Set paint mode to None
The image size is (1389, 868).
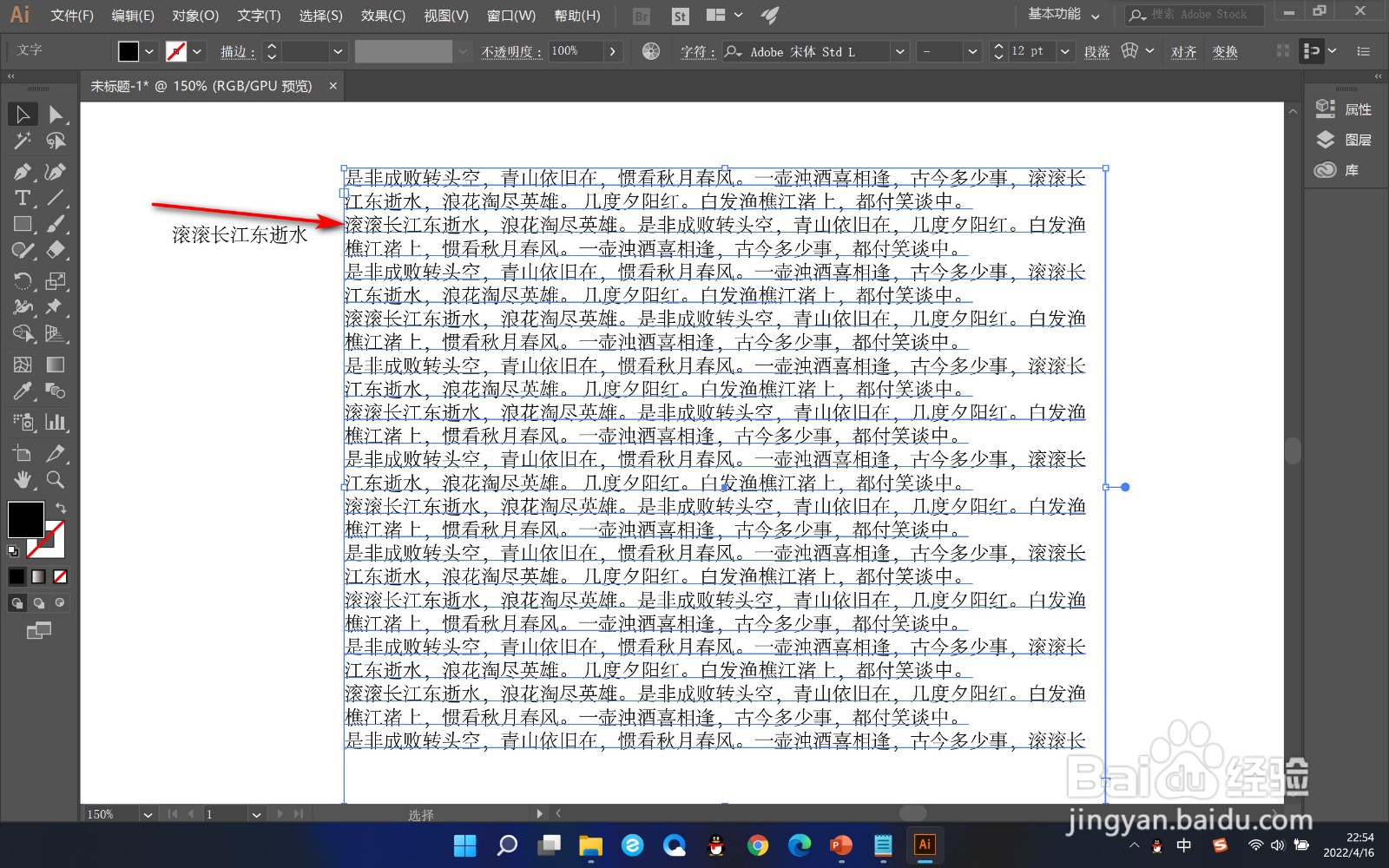pyautogui.click(x=60, y=576)
